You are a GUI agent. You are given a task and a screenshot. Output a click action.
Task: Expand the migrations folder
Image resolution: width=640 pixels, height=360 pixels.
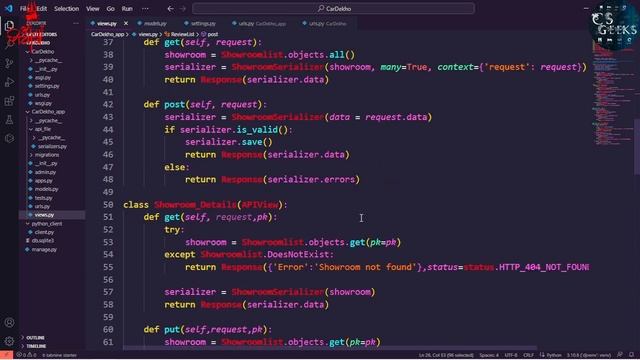click(44, 155)
